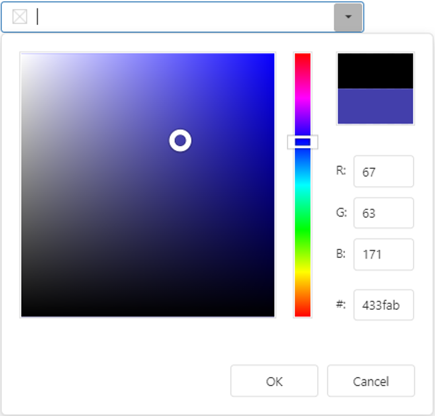Viewport: 435px width, 416px height.
Task: Choose white in the gradient's top-left corner
Action: tap(23, 55)
